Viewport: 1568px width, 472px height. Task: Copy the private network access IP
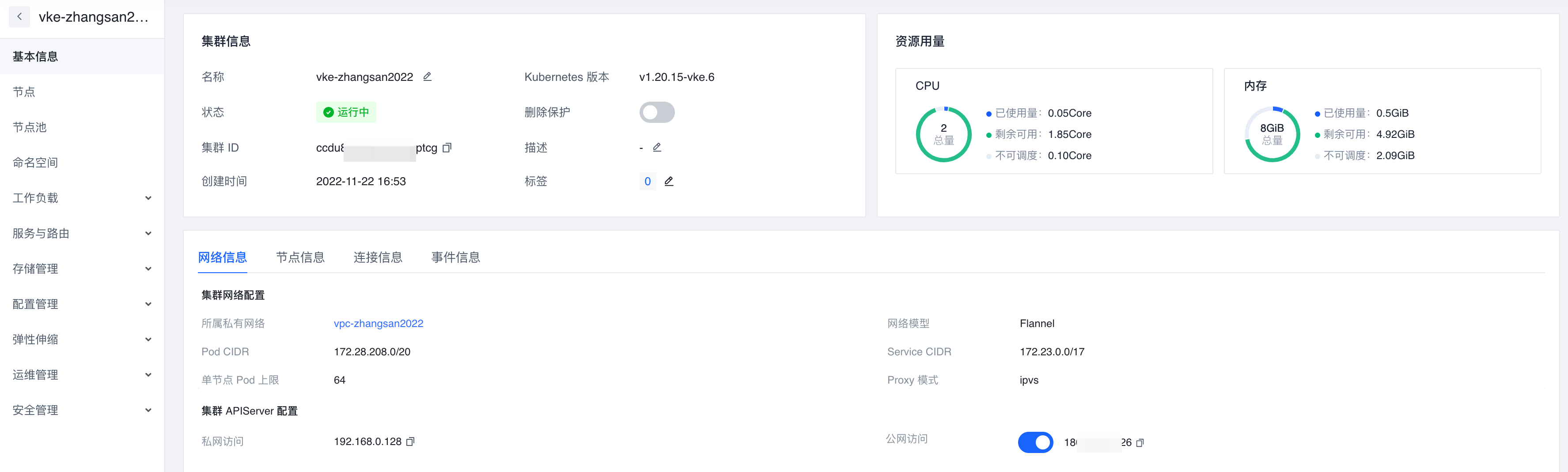click(x=410, y=442)
